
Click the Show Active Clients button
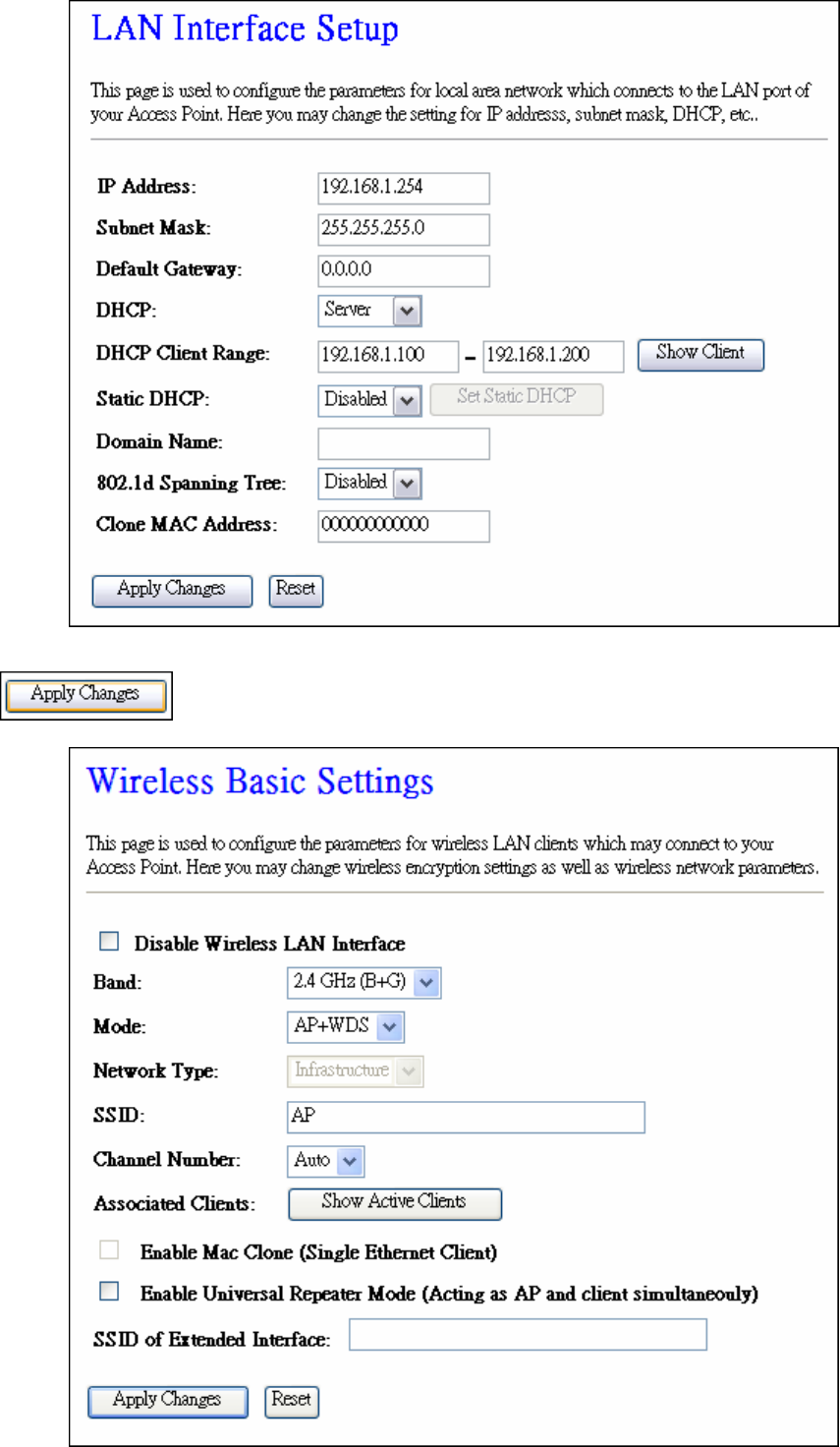pyautogui.click(x=395, y=1203)
